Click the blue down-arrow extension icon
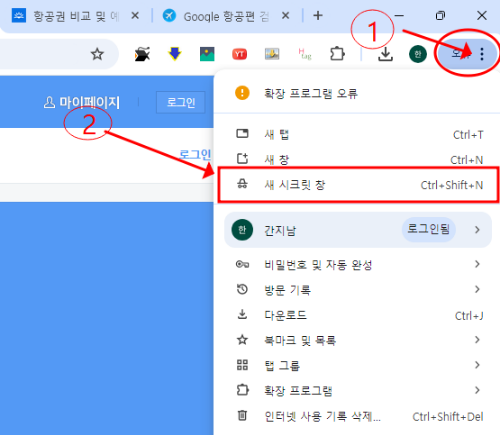Image resolution: width=500 pixels, height=435 pixels. point(174,54)
